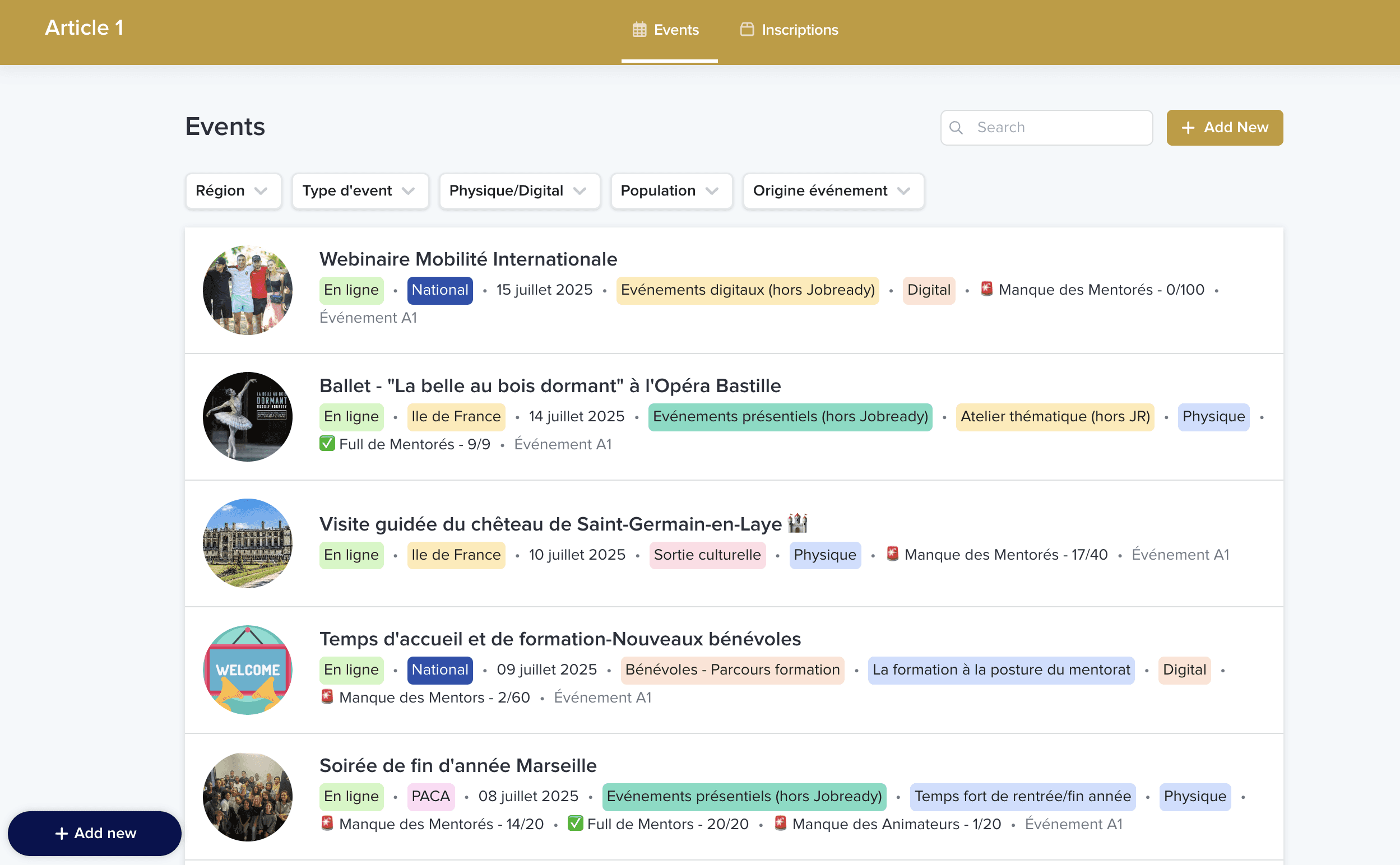The height and width of the screenshot is (865, 1400).
Task: Click the En ligne tag on Marseille row
Action: click(x=351, y=796)
